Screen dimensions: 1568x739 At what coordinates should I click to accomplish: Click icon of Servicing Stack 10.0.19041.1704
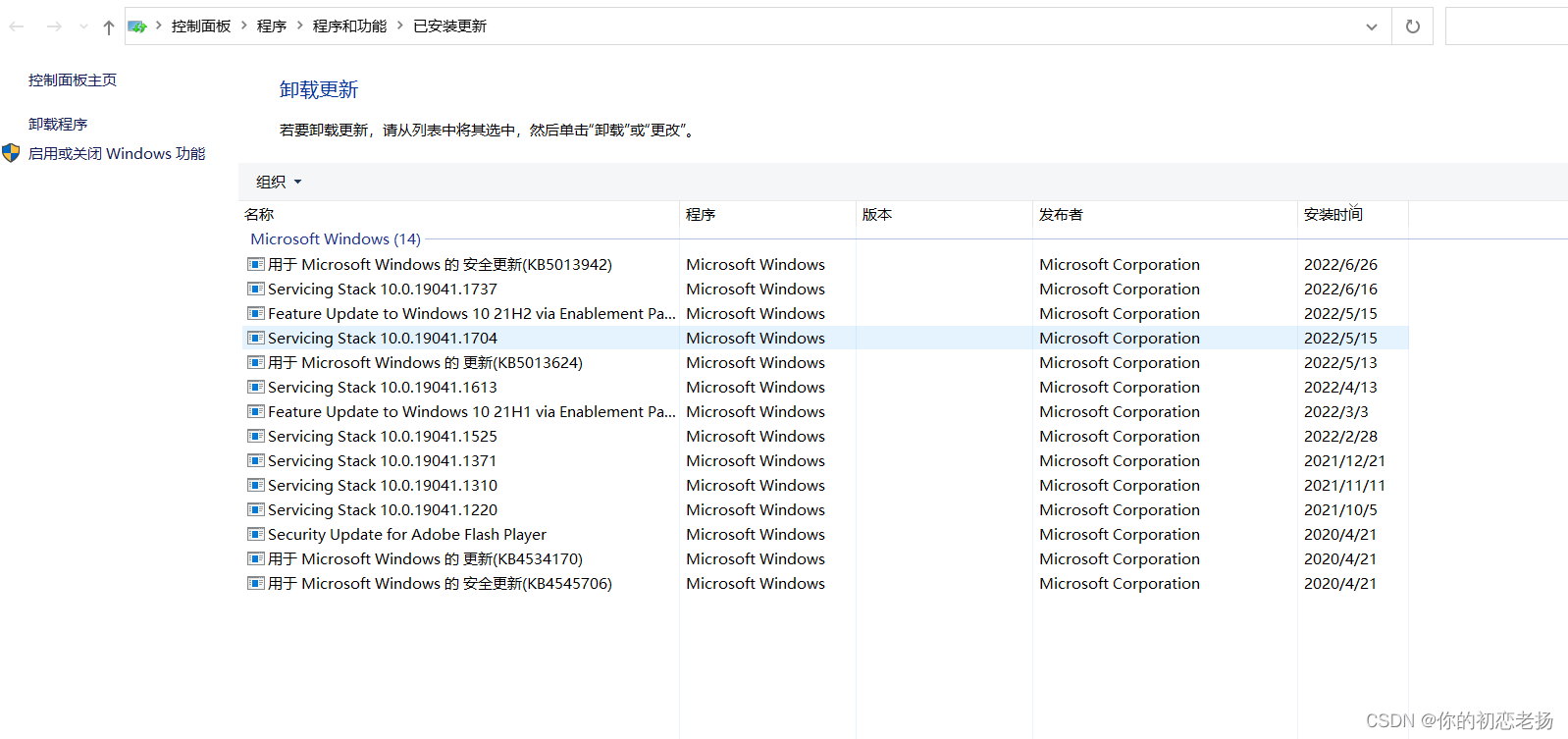click(x=256, y=338)
